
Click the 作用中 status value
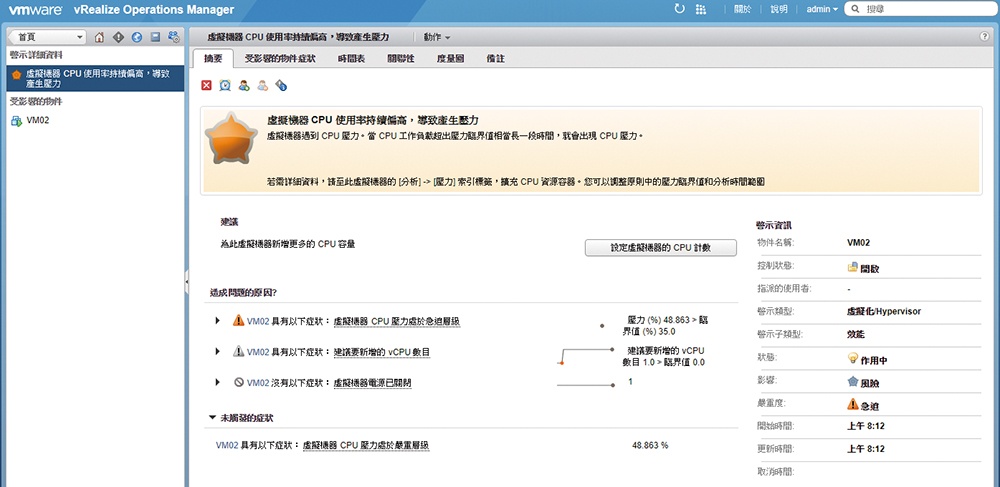point(873,360)
